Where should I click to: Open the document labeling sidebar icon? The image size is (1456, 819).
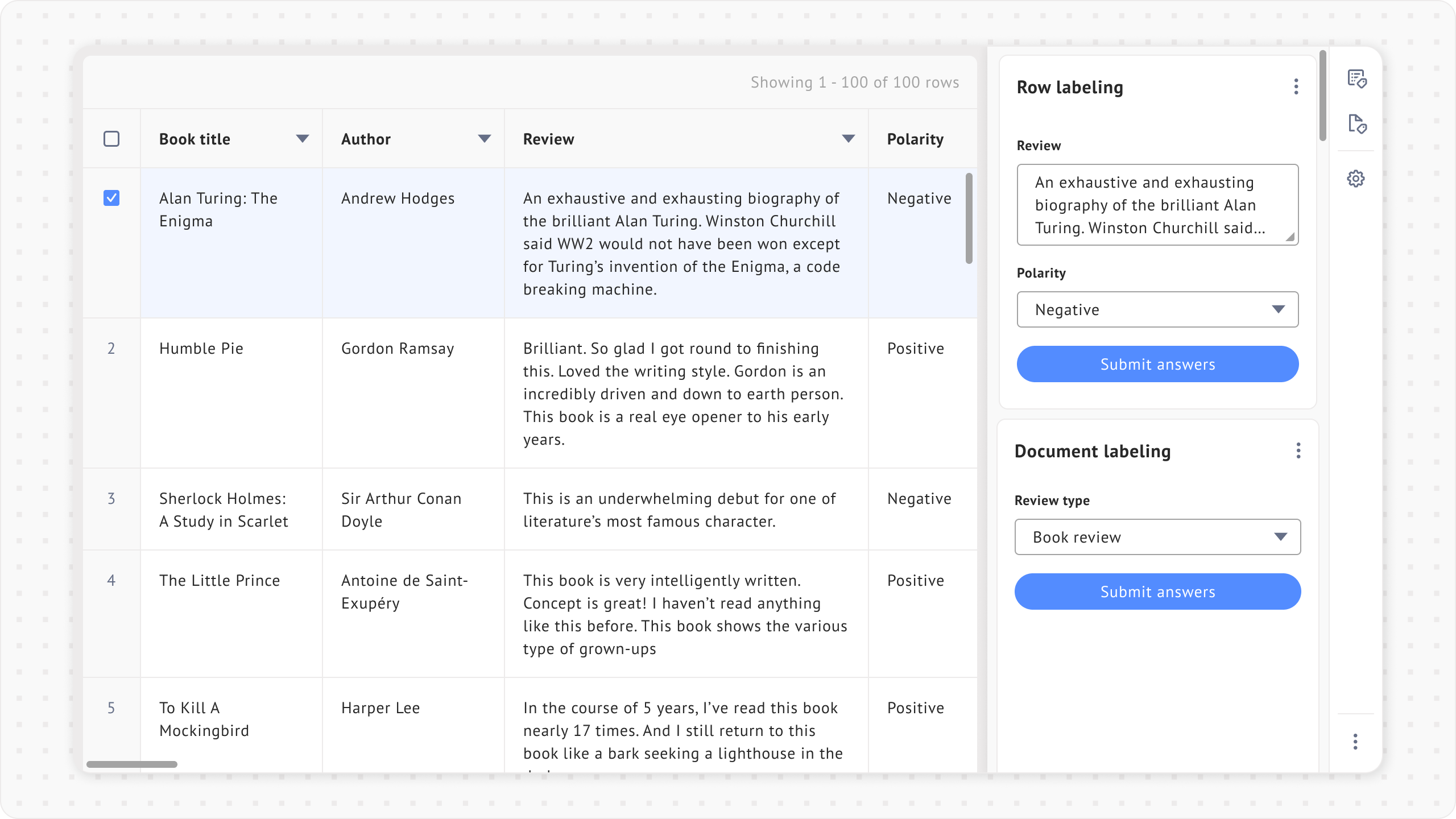(1356, 123)
